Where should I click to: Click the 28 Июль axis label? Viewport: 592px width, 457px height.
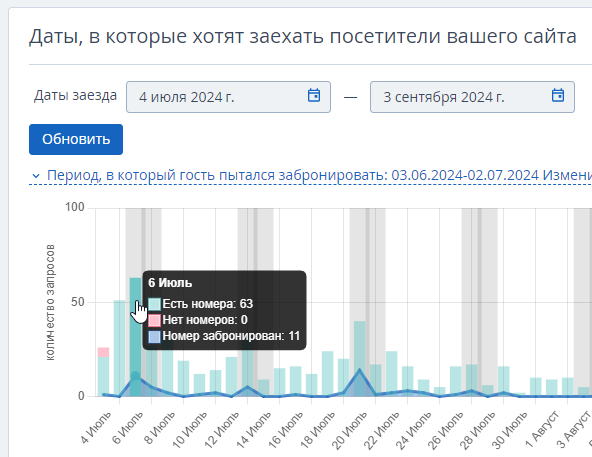point(477,430)
